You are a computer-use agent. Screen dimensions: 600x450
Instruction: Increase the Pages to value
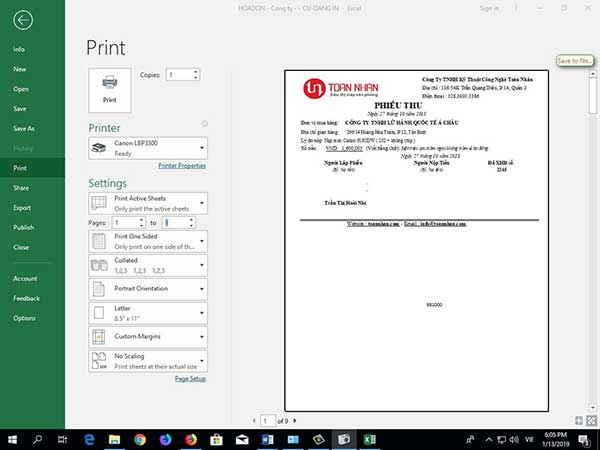click(192, 220)
